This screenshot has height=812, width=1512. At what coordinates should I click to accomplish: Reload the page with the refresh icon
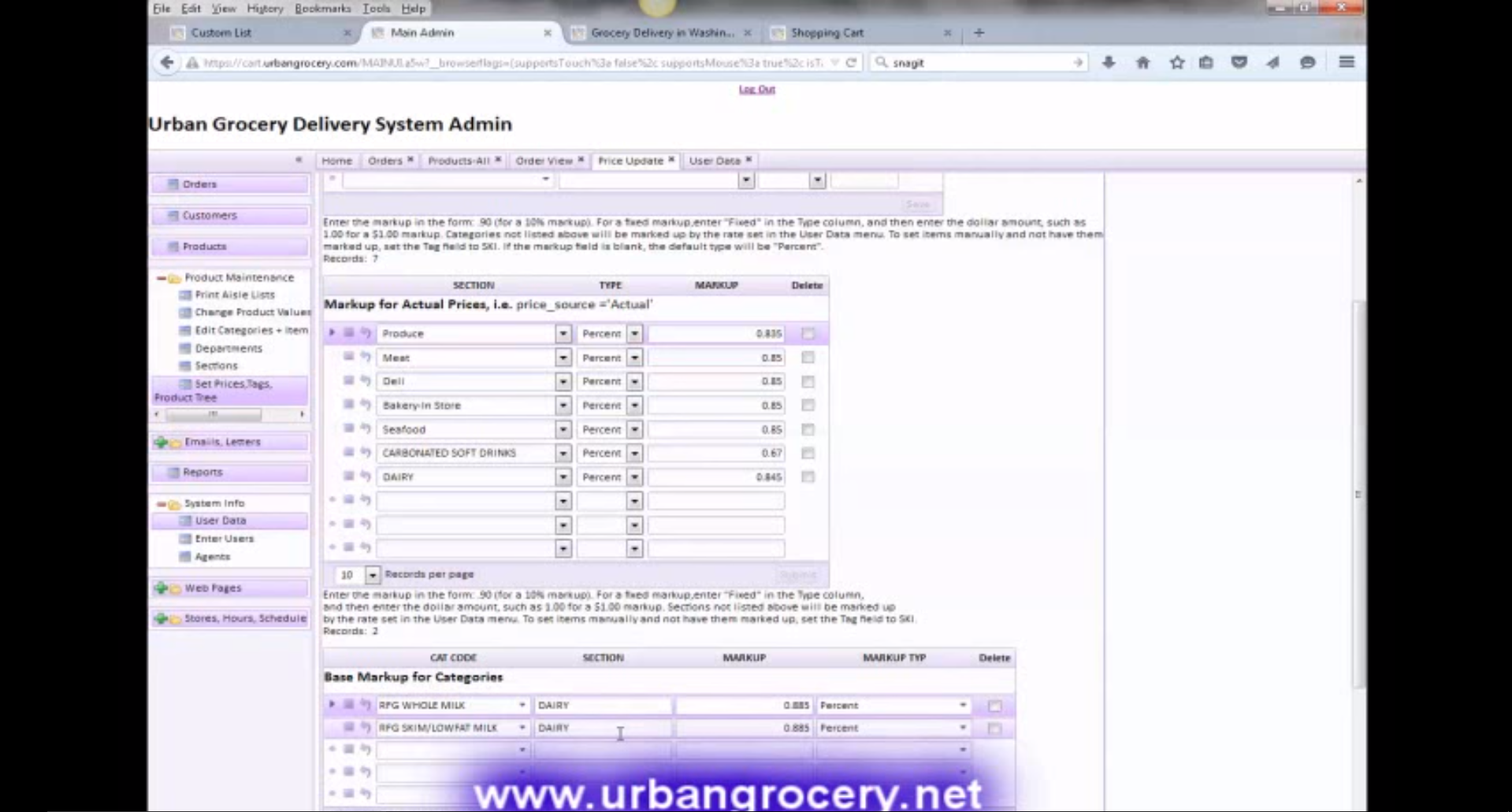click(x=851, y=62)
